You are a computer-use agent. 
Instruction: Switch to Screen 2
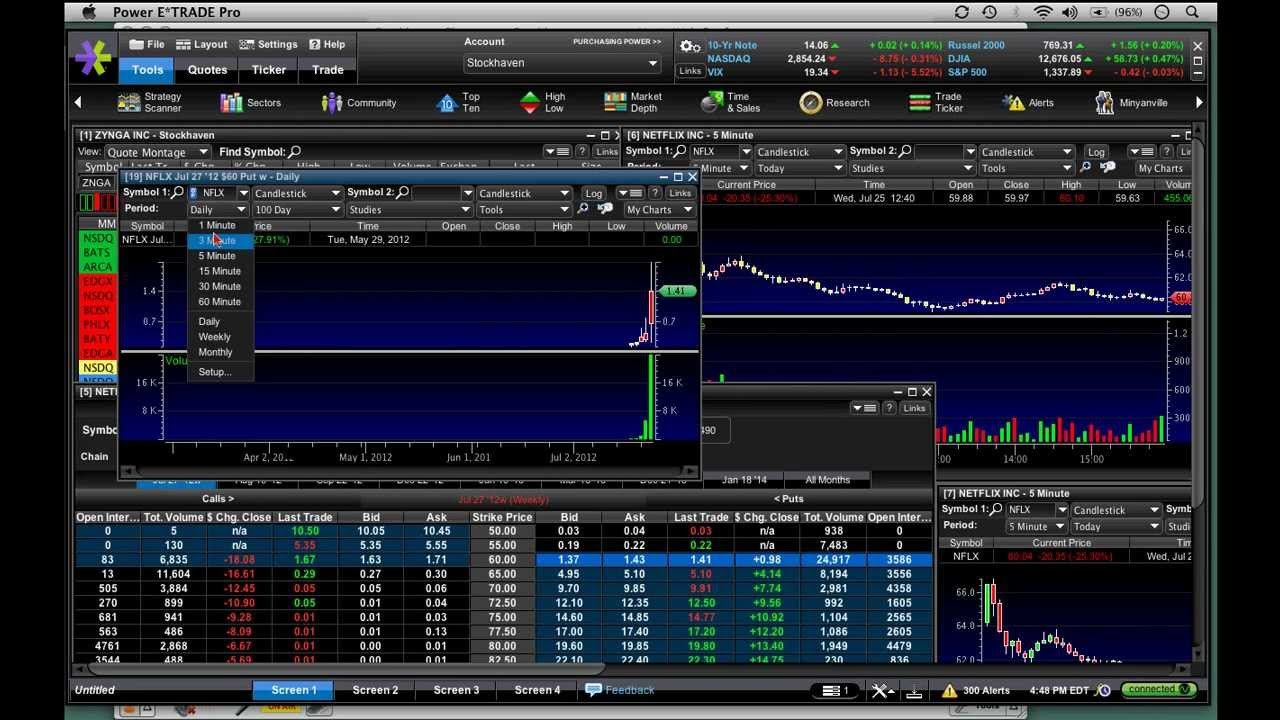pos(375,690)
